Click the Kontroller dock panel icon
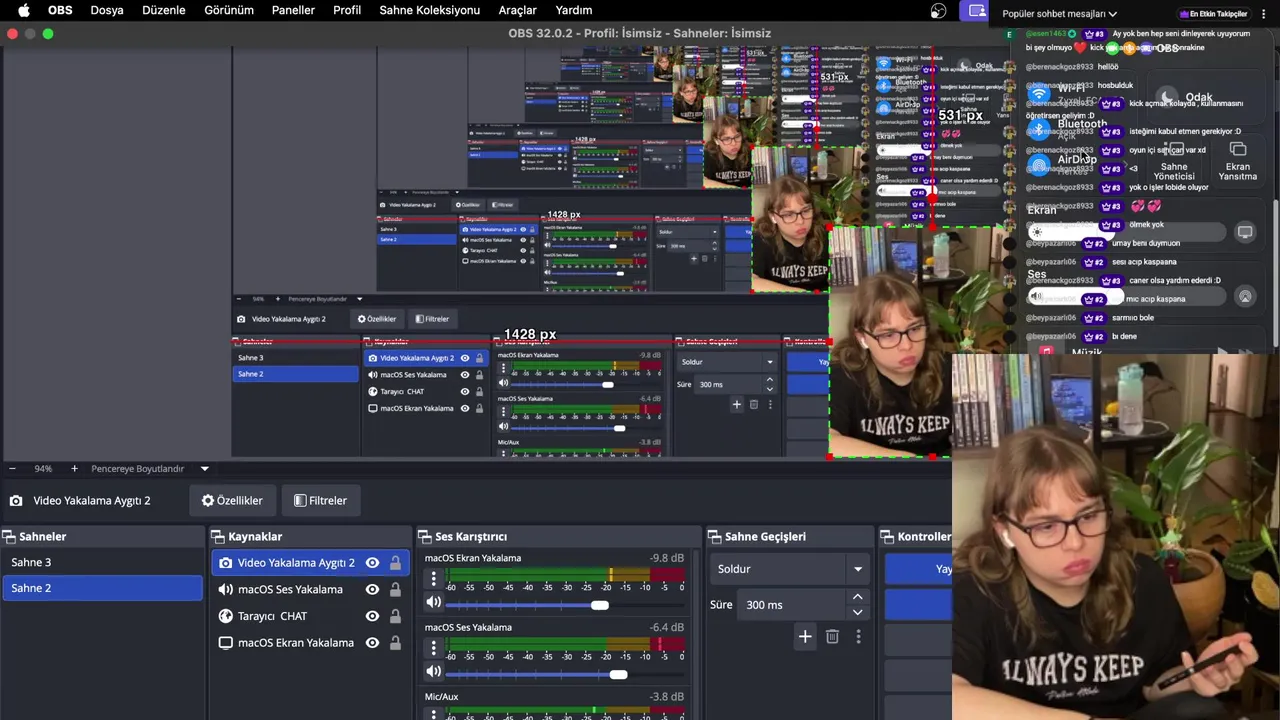This screenshot has width=1280, height=720. 887,537
